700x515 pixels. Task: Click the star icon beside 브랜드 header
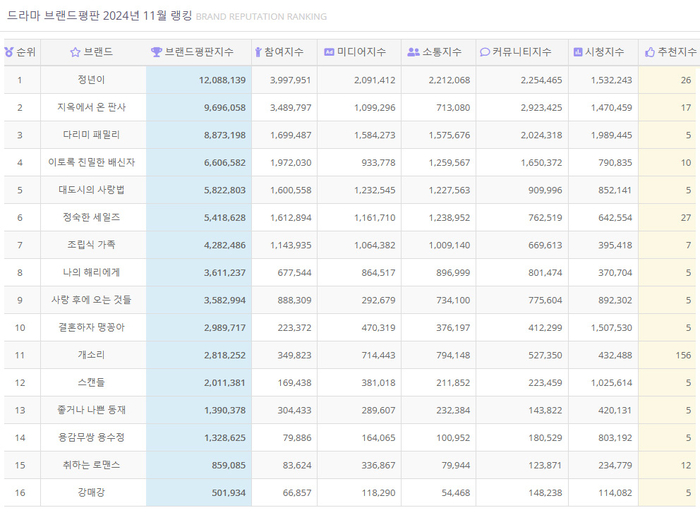click(75, 52)
